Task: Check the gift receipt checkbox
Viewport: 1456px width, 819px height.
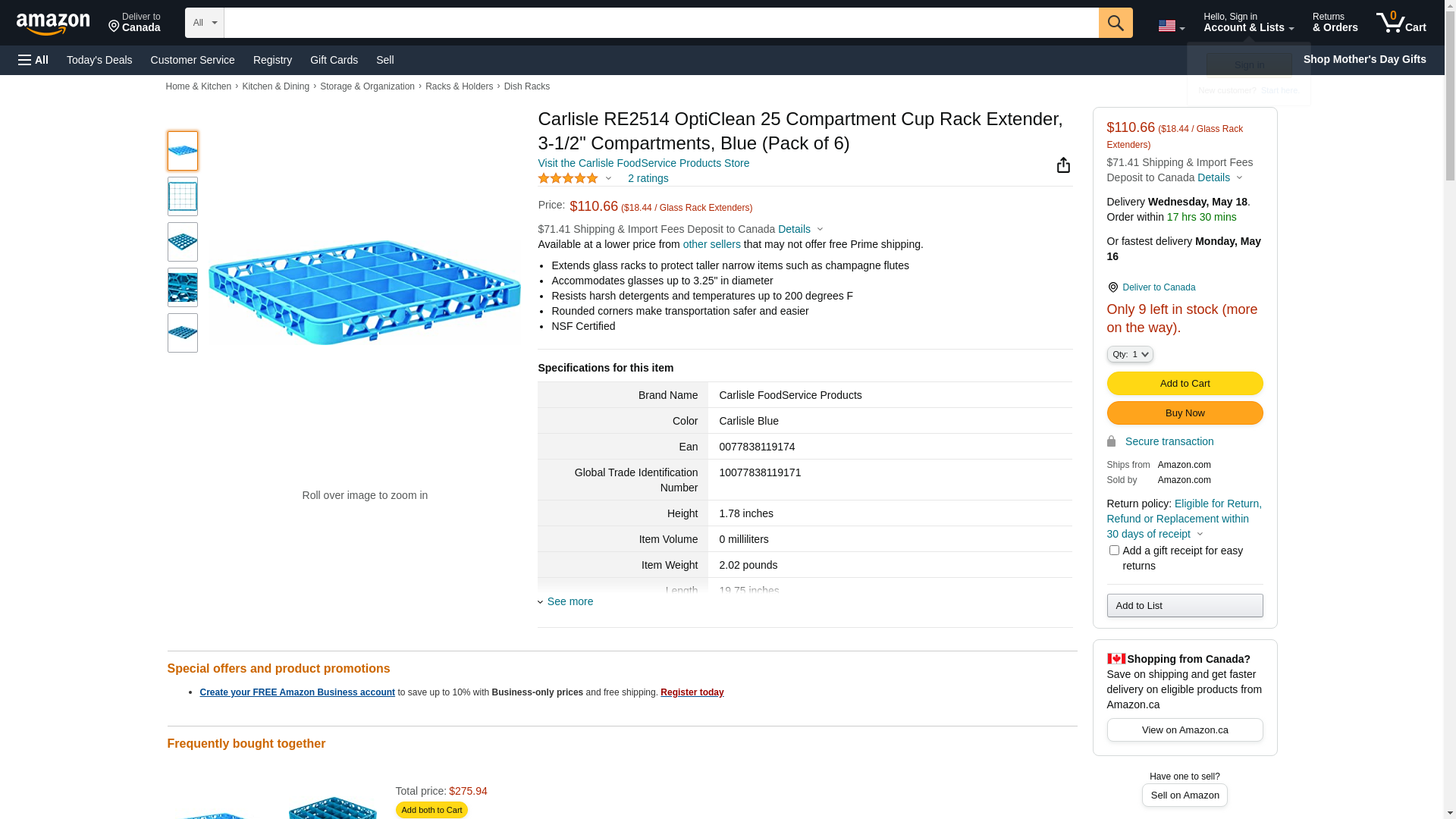Action: [x=1114, y=551]
